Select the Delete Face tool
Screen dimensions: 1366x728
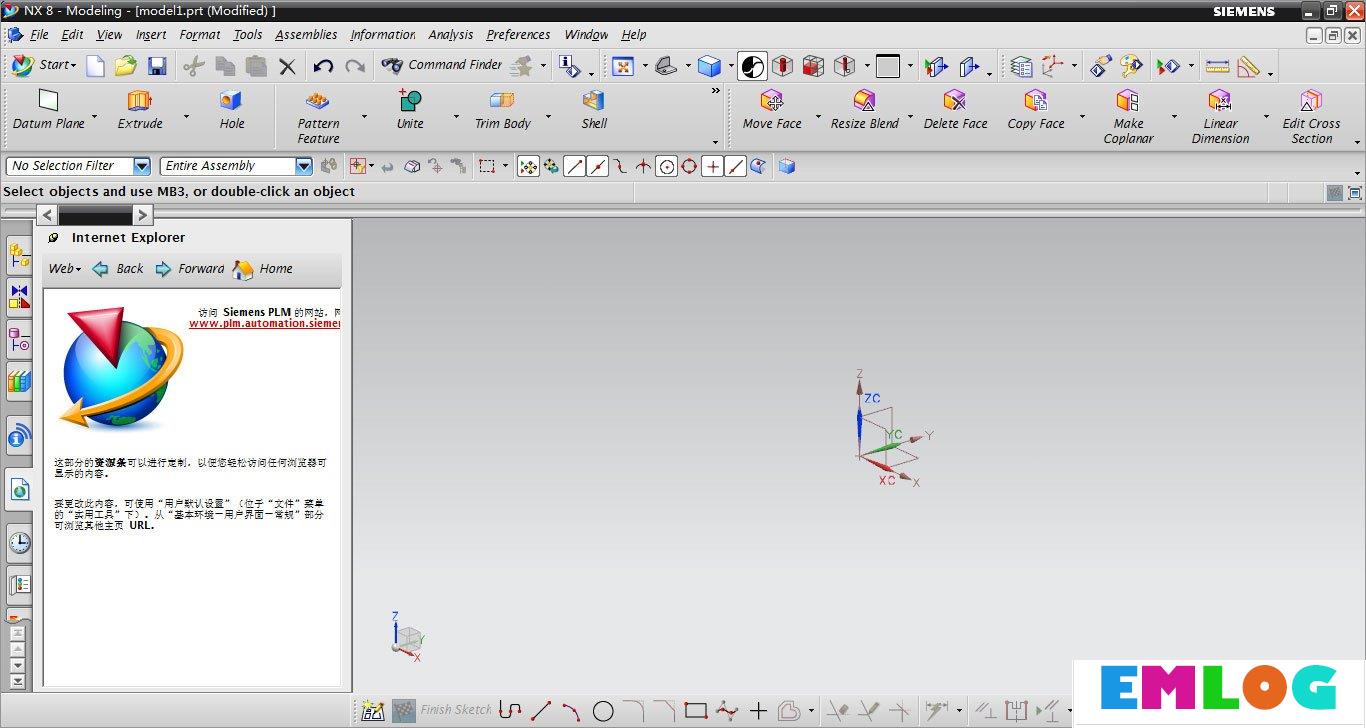pyautogui.click(x=955, y=110)
